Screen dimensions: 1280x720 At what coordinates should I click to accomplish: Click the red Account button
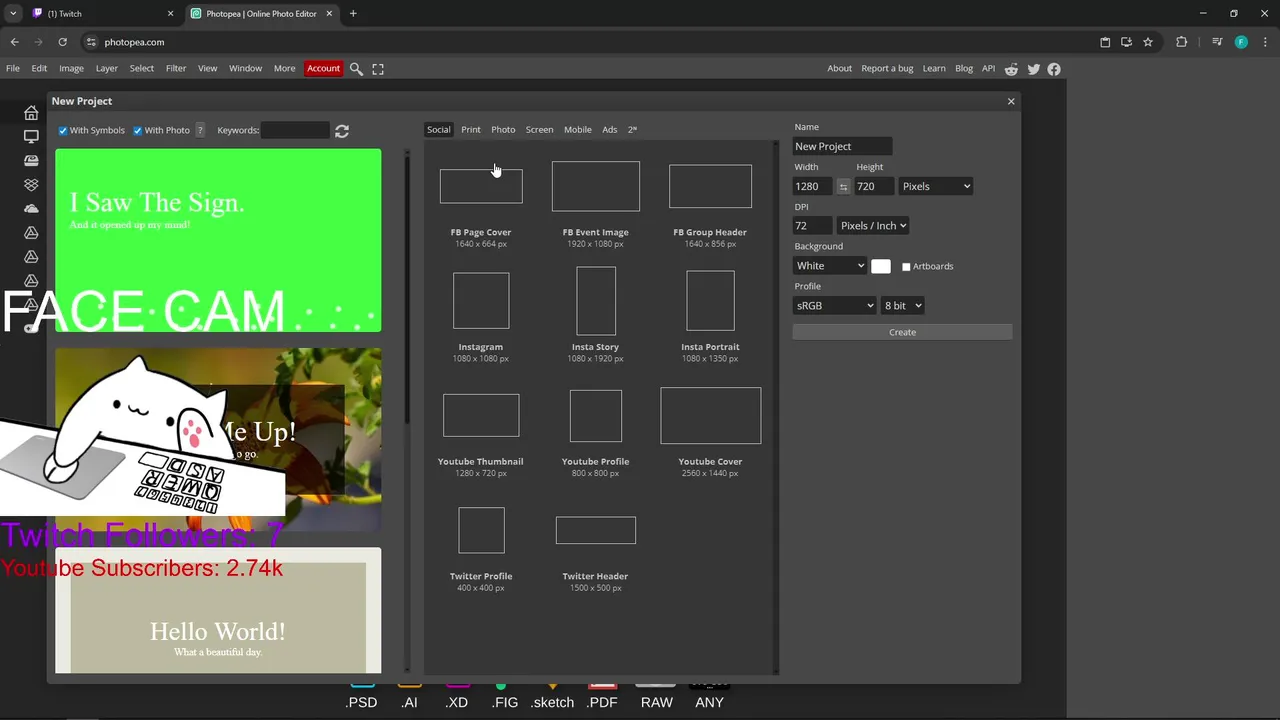pos(323,69)
